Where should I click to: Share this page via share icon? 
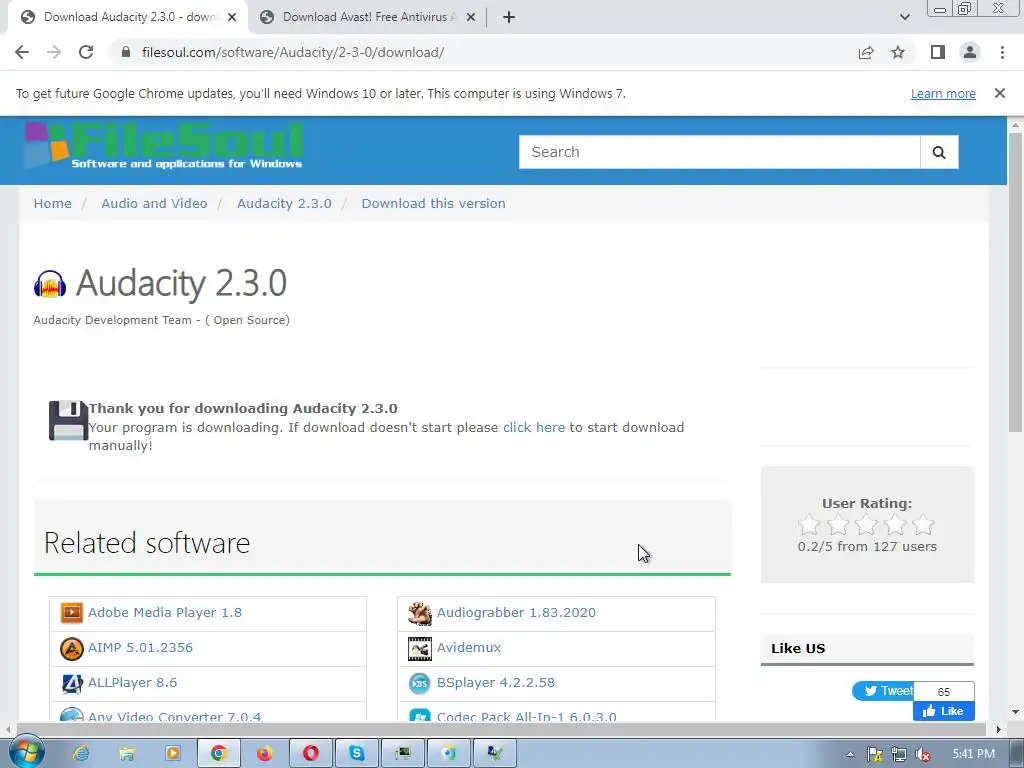click(x=866, y=52)
